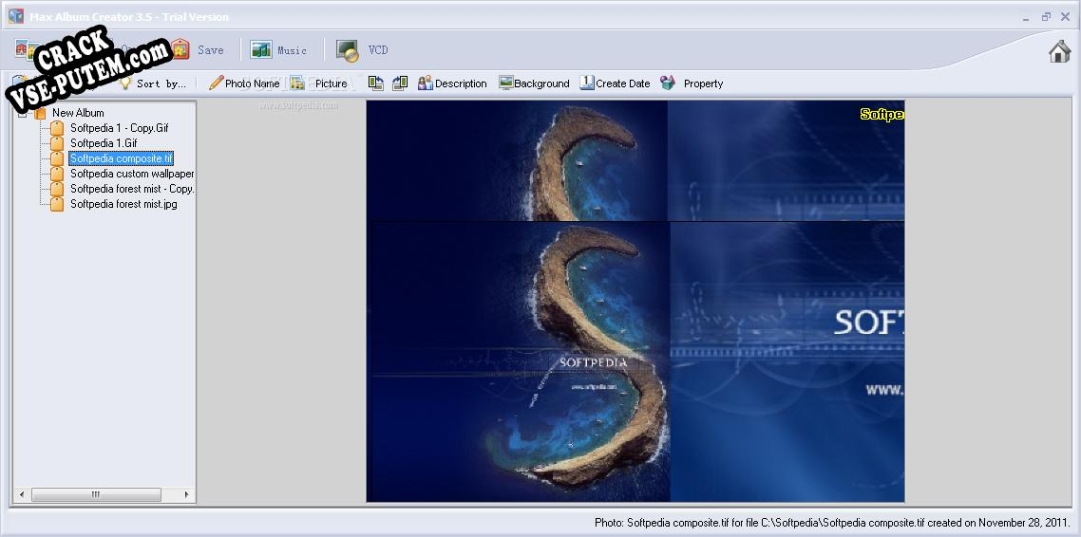
Task: Click the right scroll arrow in tree panel
Action: coord(186,494)
